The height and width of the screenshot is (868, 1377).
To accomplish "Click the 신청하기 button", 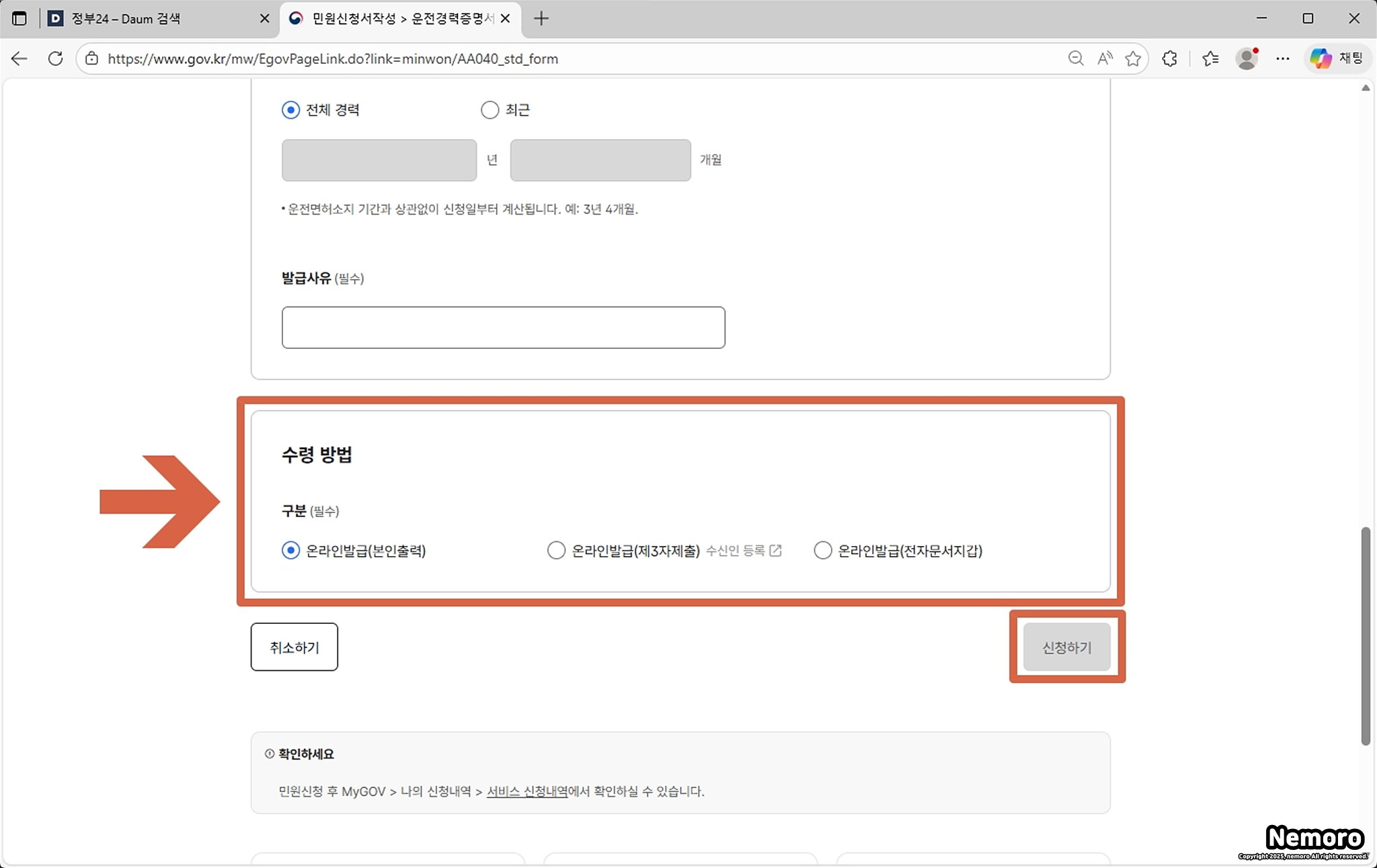I will click(1066, 647).
